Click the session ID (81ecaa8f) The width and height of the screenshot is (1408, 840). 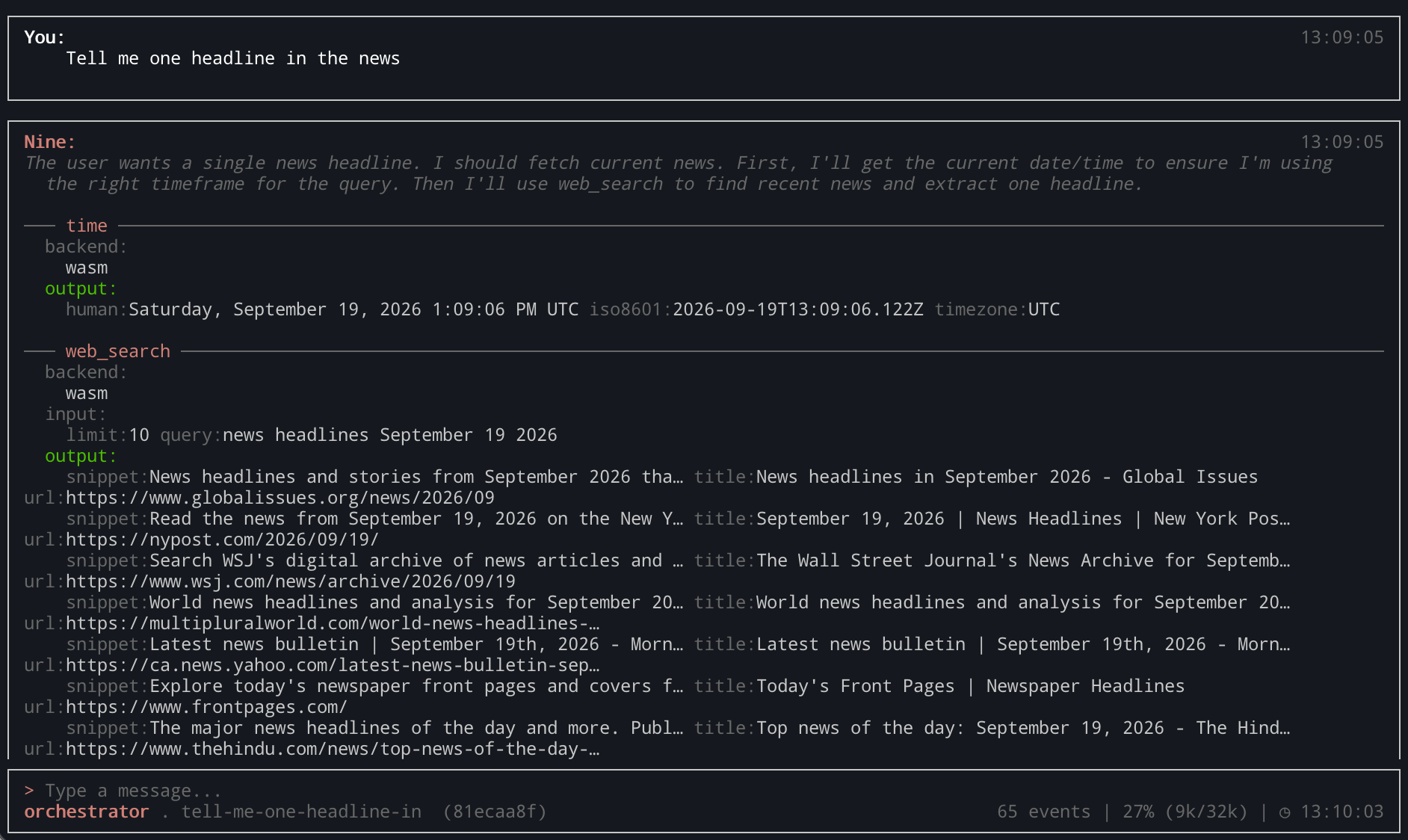(x=495, y=812)
